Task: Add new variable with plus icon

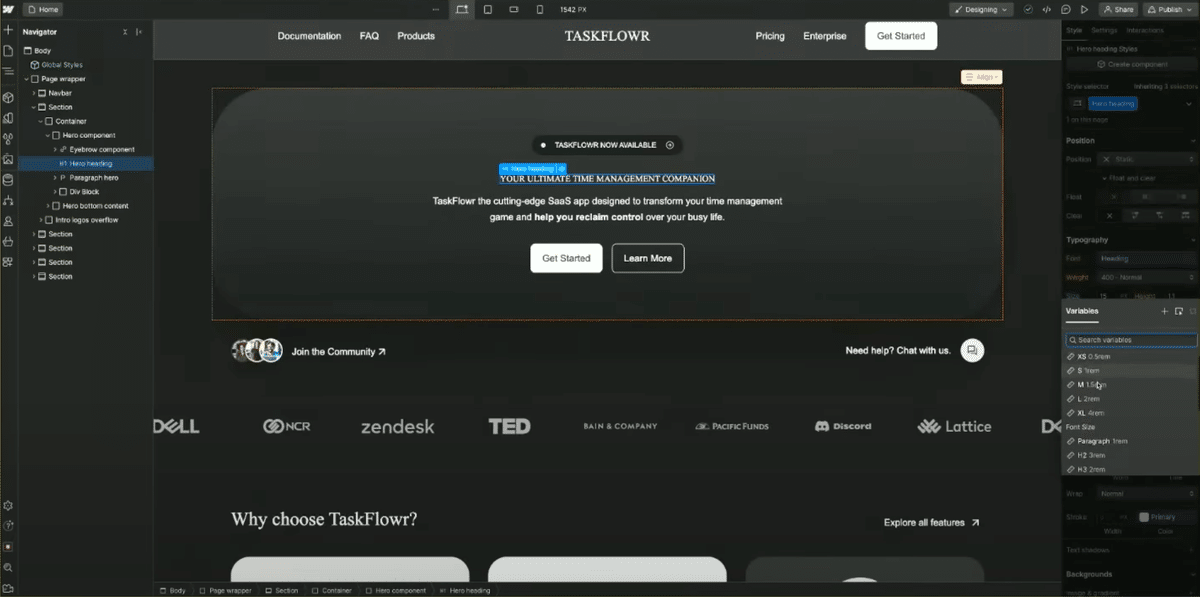Action: pyautogui.click(x=1164, y=311)
